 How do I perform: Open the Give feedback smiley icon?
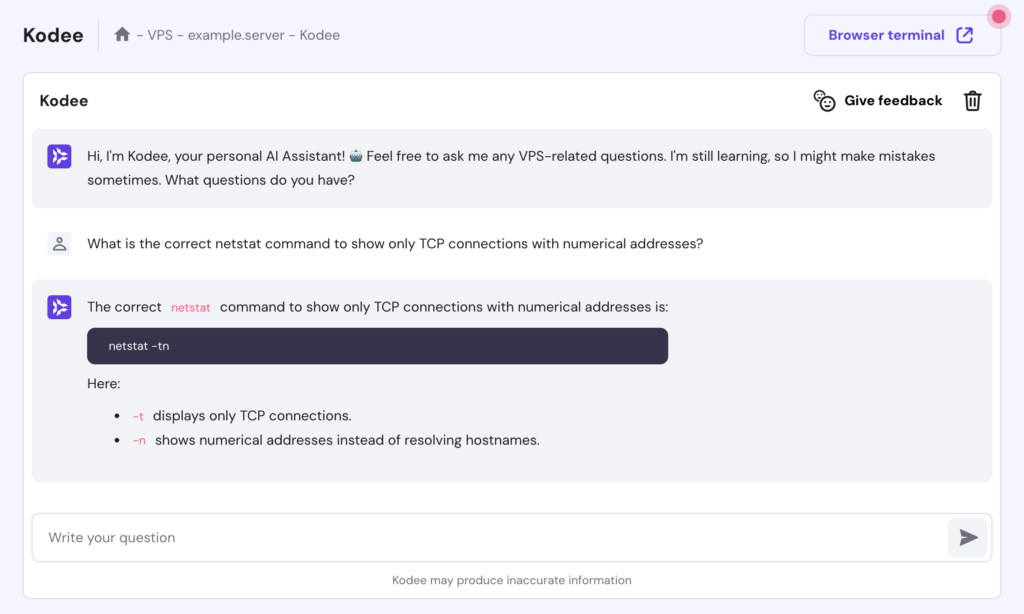tap(823, 100)
